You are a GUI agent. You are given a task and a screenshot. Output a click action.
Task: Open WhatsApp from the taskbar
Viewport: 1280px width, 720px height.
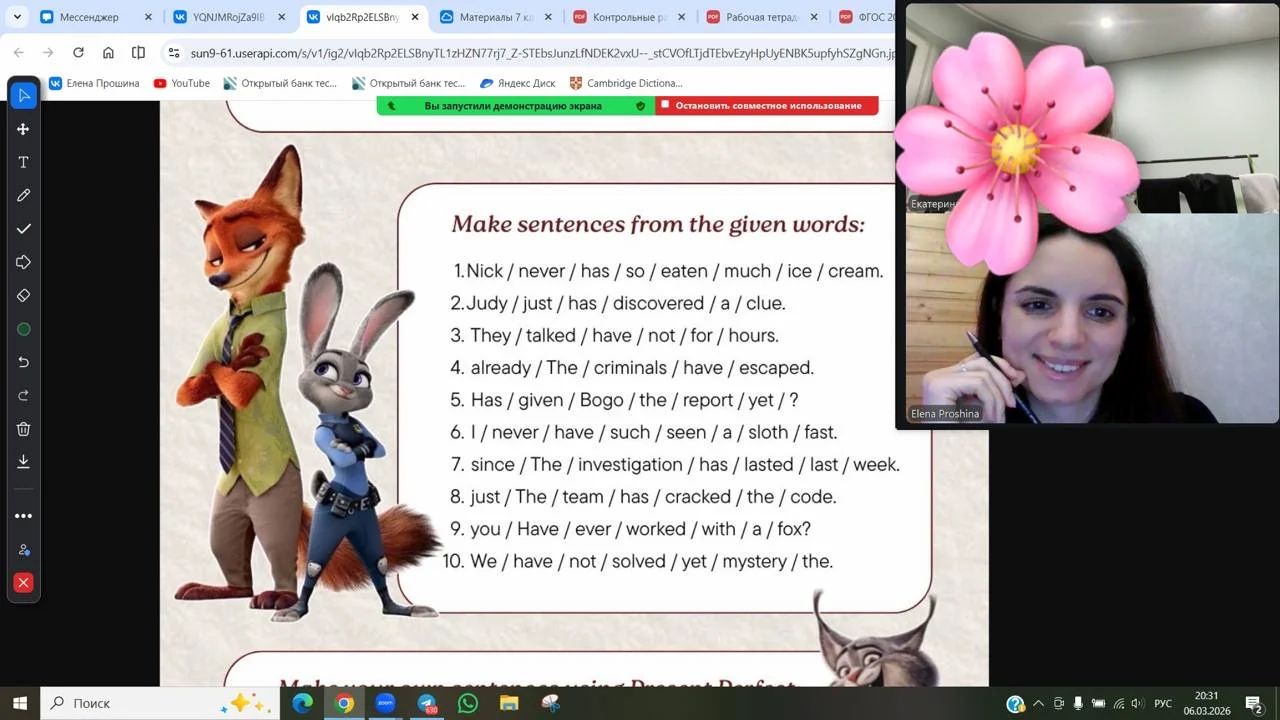(468, 703)
